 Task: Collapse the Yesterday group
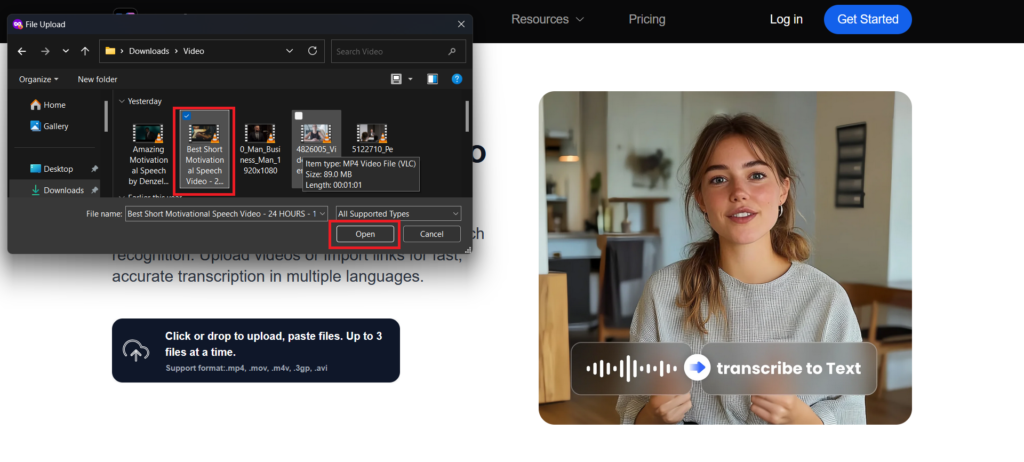[121, 101]
